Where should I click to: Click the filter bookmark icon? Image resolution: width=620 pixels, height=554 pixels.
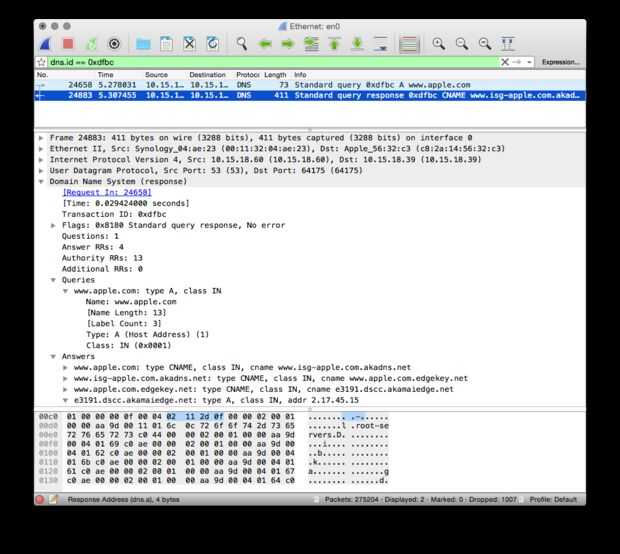click(42, 62)
